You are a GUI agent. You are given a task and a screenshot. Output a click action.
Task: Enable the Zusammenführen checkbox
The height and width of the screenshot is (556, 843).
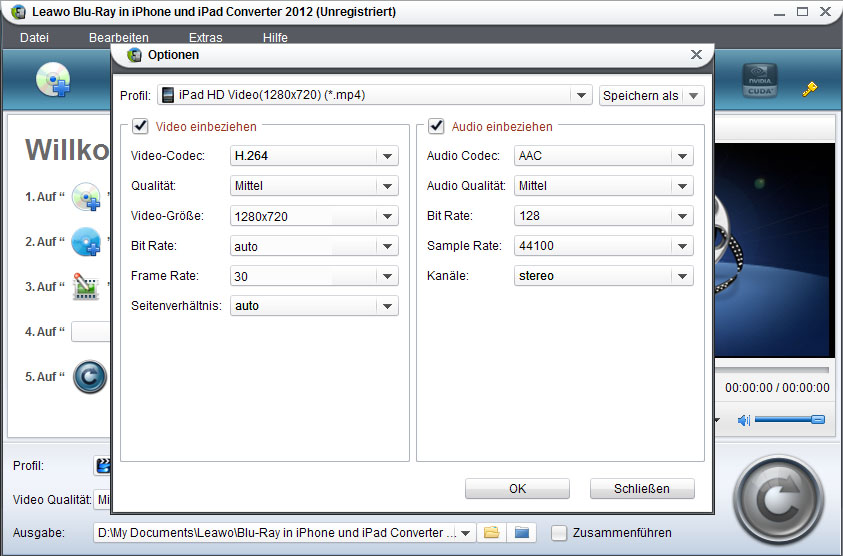tap(559, 533)
